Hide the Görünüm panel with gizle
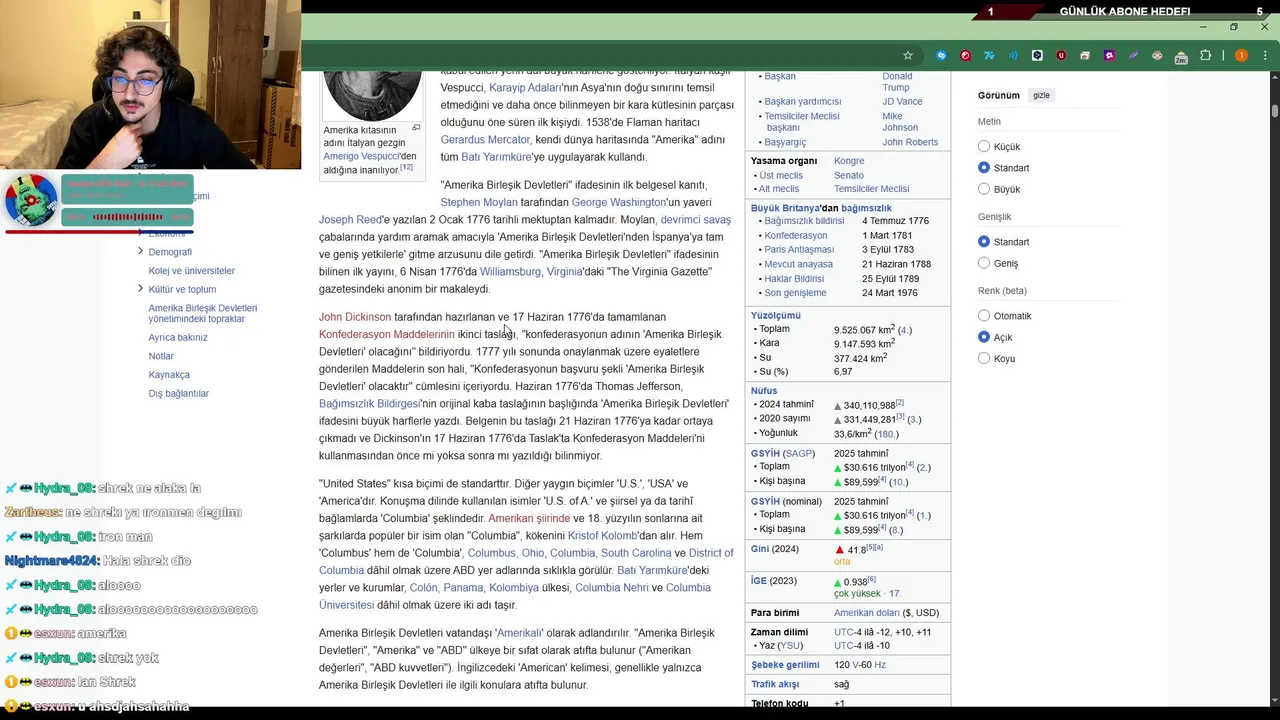Screen dimensions: 1280x720 [x=1041, y=95]
